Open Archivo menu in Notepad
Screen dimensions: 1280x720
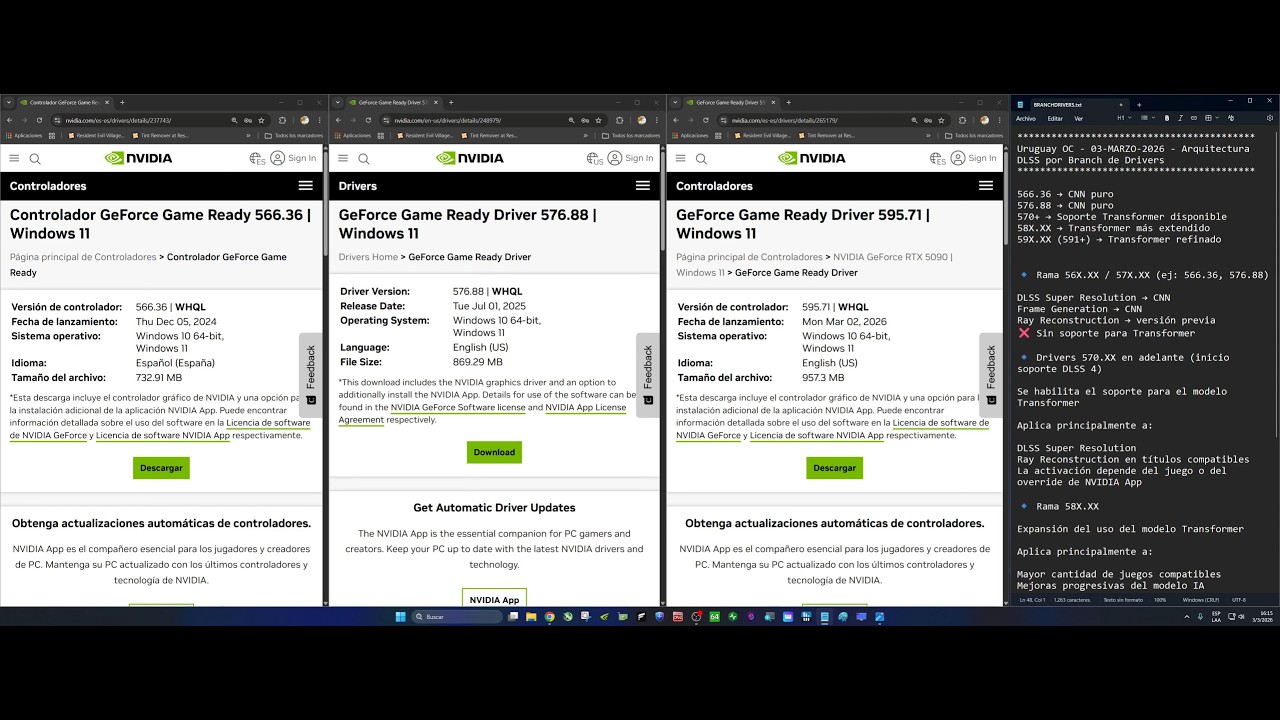click(x=1026, y=118)
